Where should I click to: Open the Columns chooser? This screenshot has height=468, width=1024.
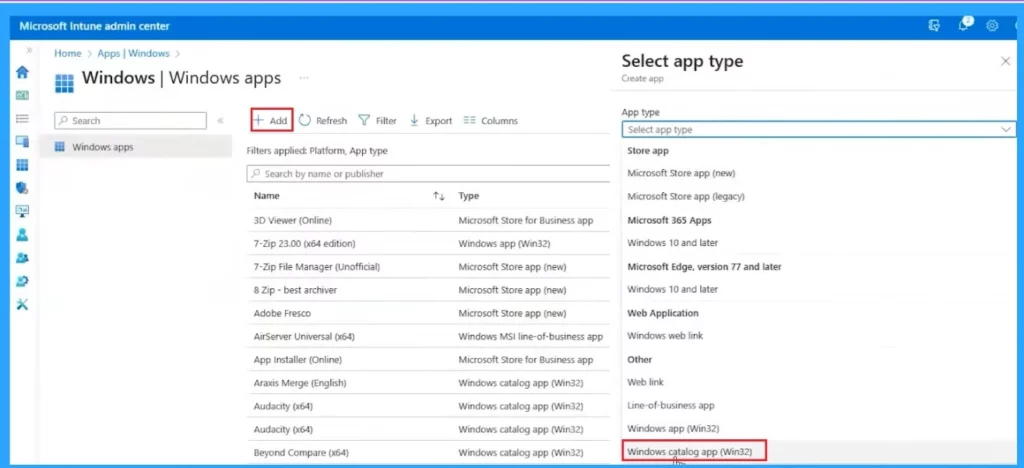(x=491, y=121)
